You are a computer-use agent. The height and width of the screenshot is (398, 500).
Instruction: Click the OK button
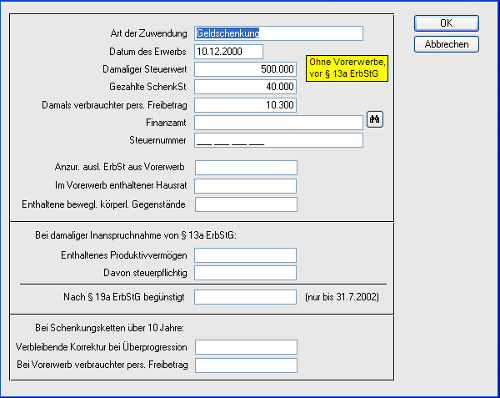[x=446, y=23]
